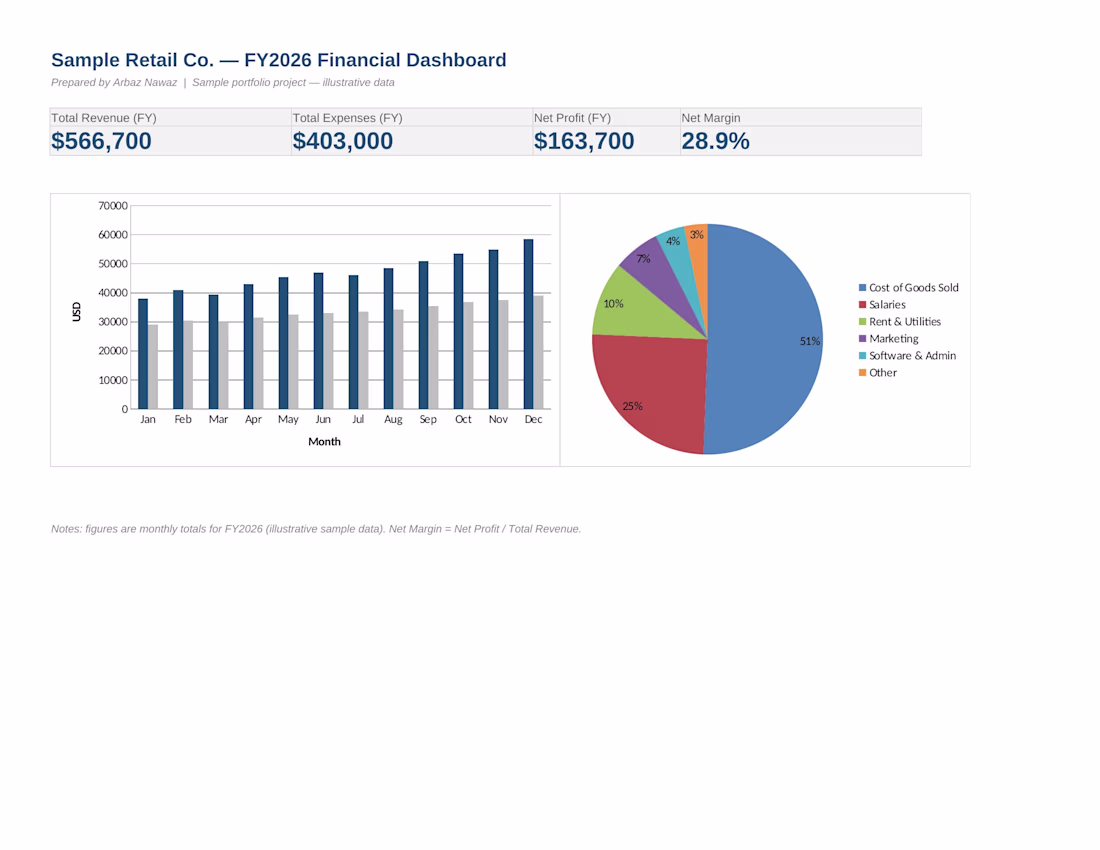The width and height of the screenshot is (1100, 850).
Task: Click the gray September bar
Action: [434, 358]
